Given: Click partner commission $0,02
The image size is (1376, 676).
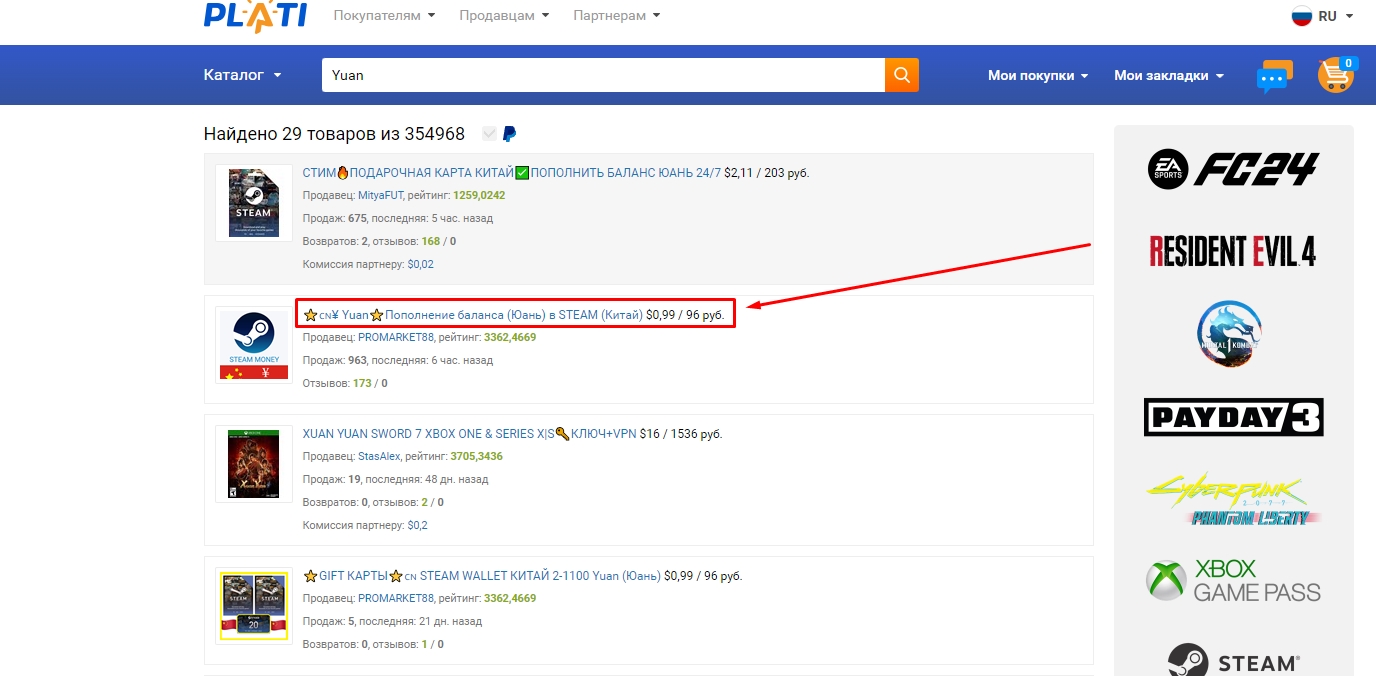Looking at the screenshot, I should (420, 265).
